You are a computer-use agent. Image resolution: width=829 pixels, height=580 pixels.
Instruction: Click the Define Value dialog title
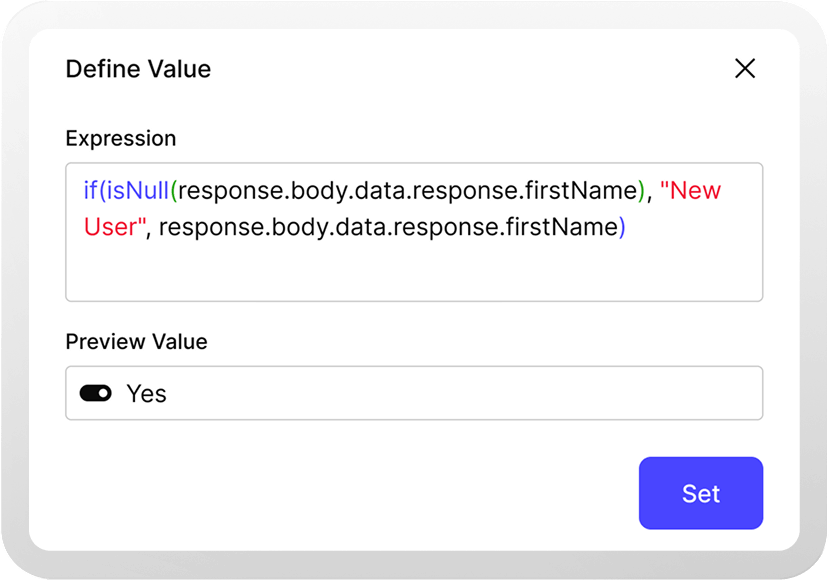pyautogui.click(x=138, y=69)
